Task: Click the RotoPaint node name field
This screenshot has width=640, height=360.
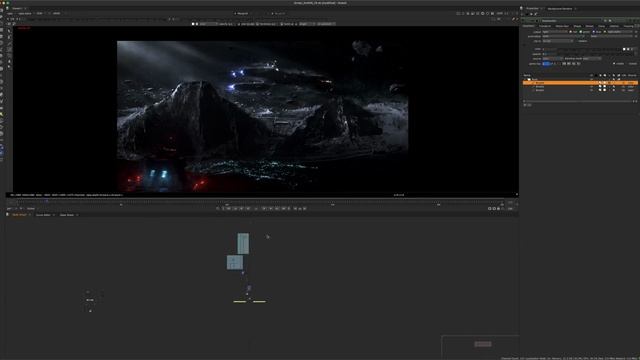Action: [571, 20]
